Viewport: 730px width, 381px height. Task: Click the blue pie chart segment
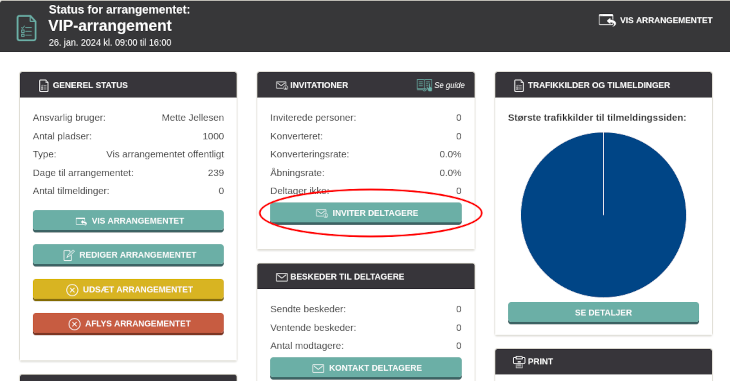pyautogui.click(x=603, y=215)
